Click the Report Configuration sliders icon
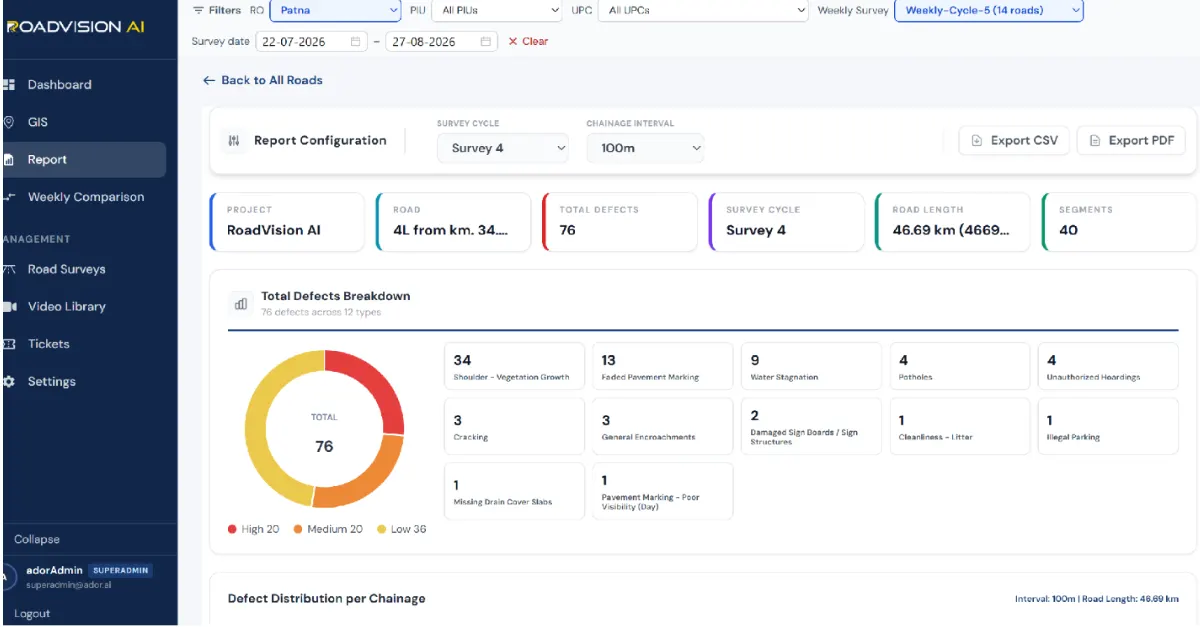 click(x=234, y=141)
